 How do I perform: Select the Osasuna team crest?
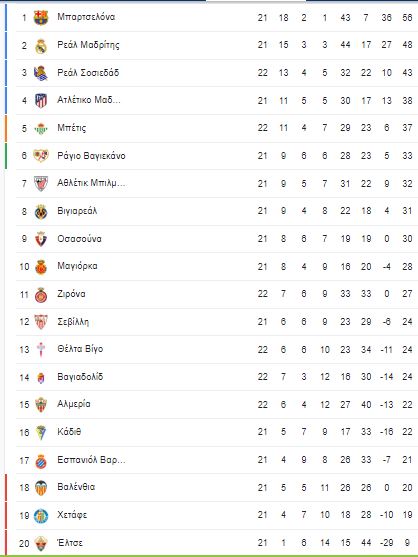click(41, 239)
